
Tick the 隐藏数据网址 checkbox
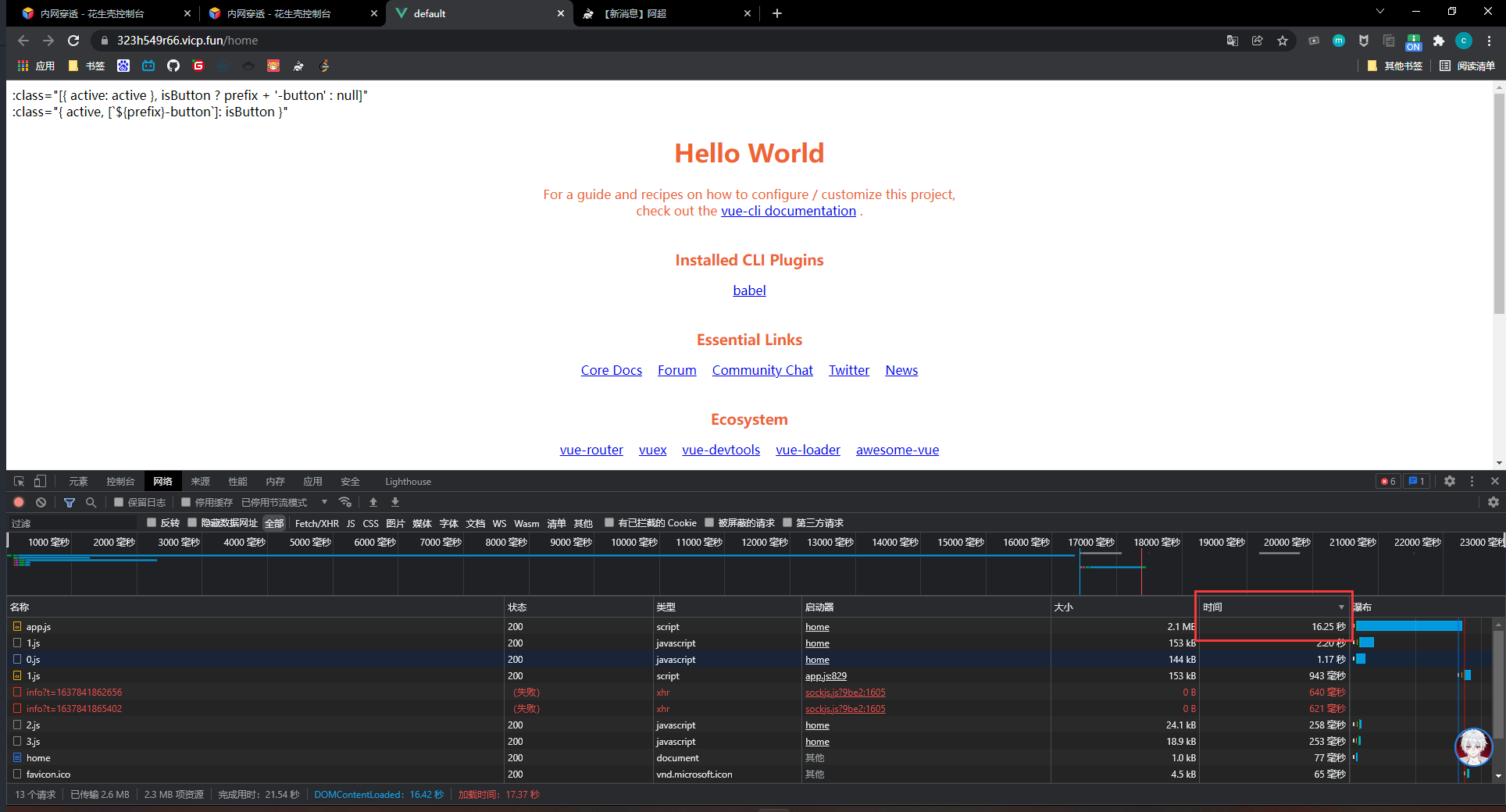[x=192, y=523]
